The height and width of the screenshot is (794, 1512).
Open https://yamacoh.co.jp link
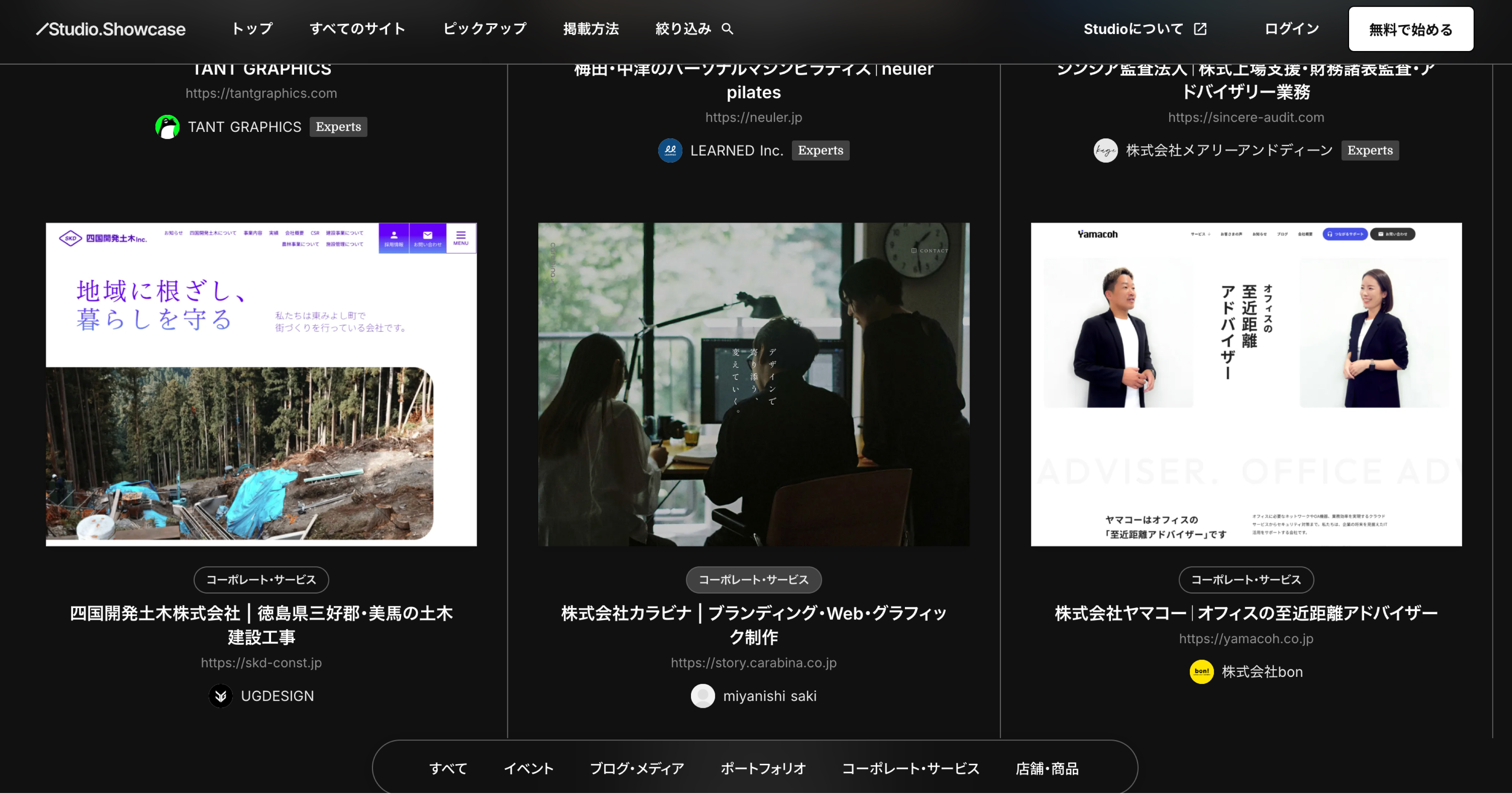(1246, 638)
